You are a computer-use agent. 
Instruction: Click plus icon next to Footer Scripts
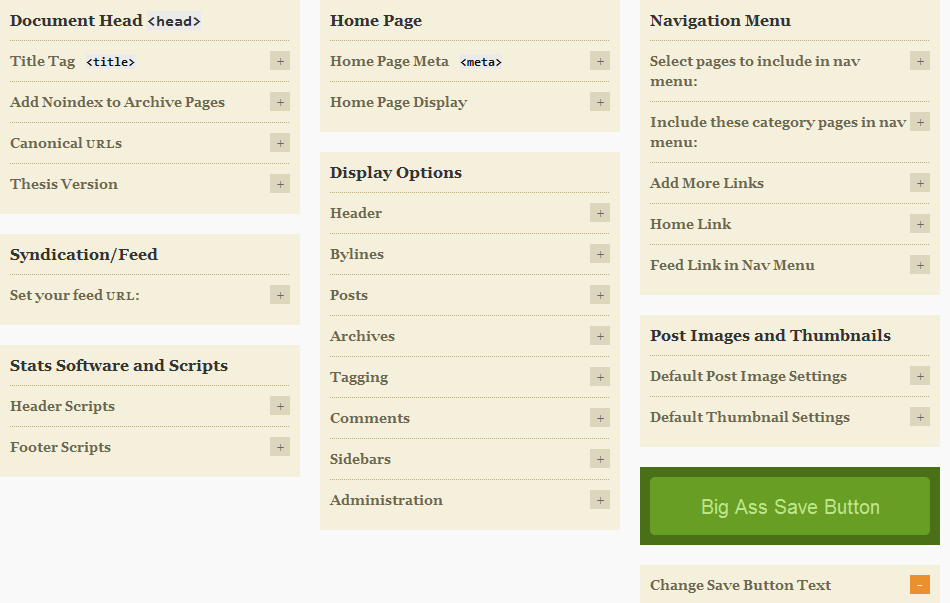click(x=280, y=448)
